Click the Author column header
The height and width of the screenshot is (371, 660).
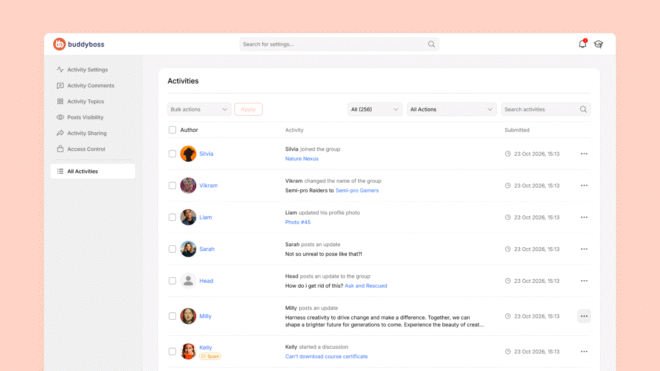pyautogui.click(x=189, y=130)
